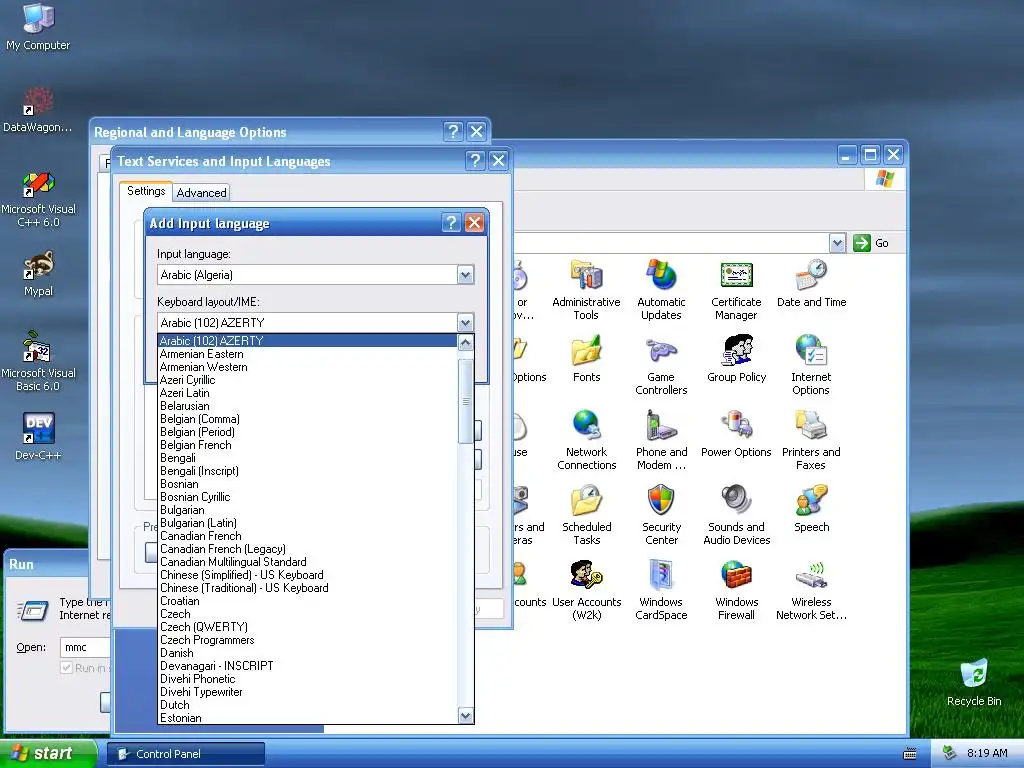Click the layout list scrollbar thumb

(x=465, y=401)
